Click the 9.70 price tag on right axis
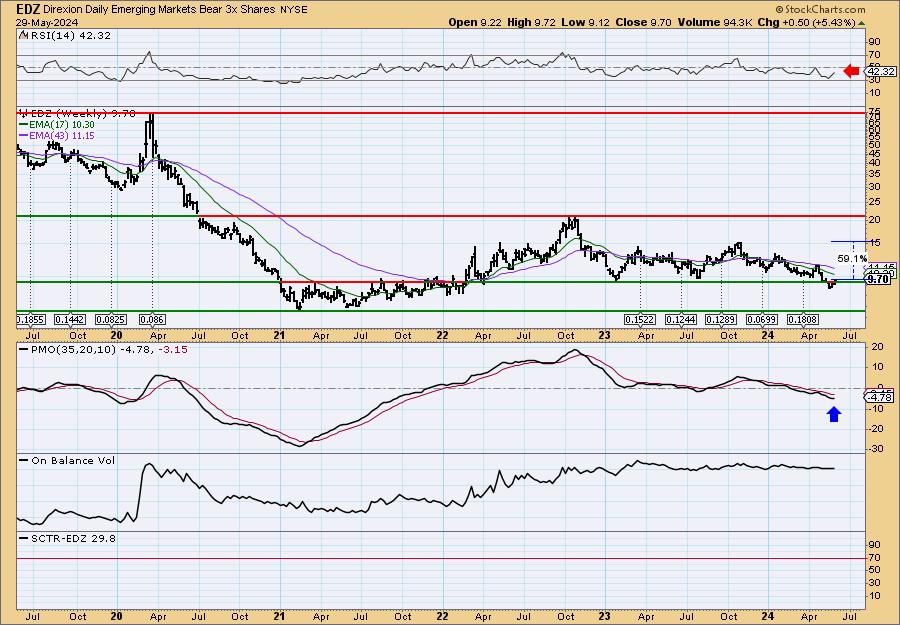 [878, 279]
